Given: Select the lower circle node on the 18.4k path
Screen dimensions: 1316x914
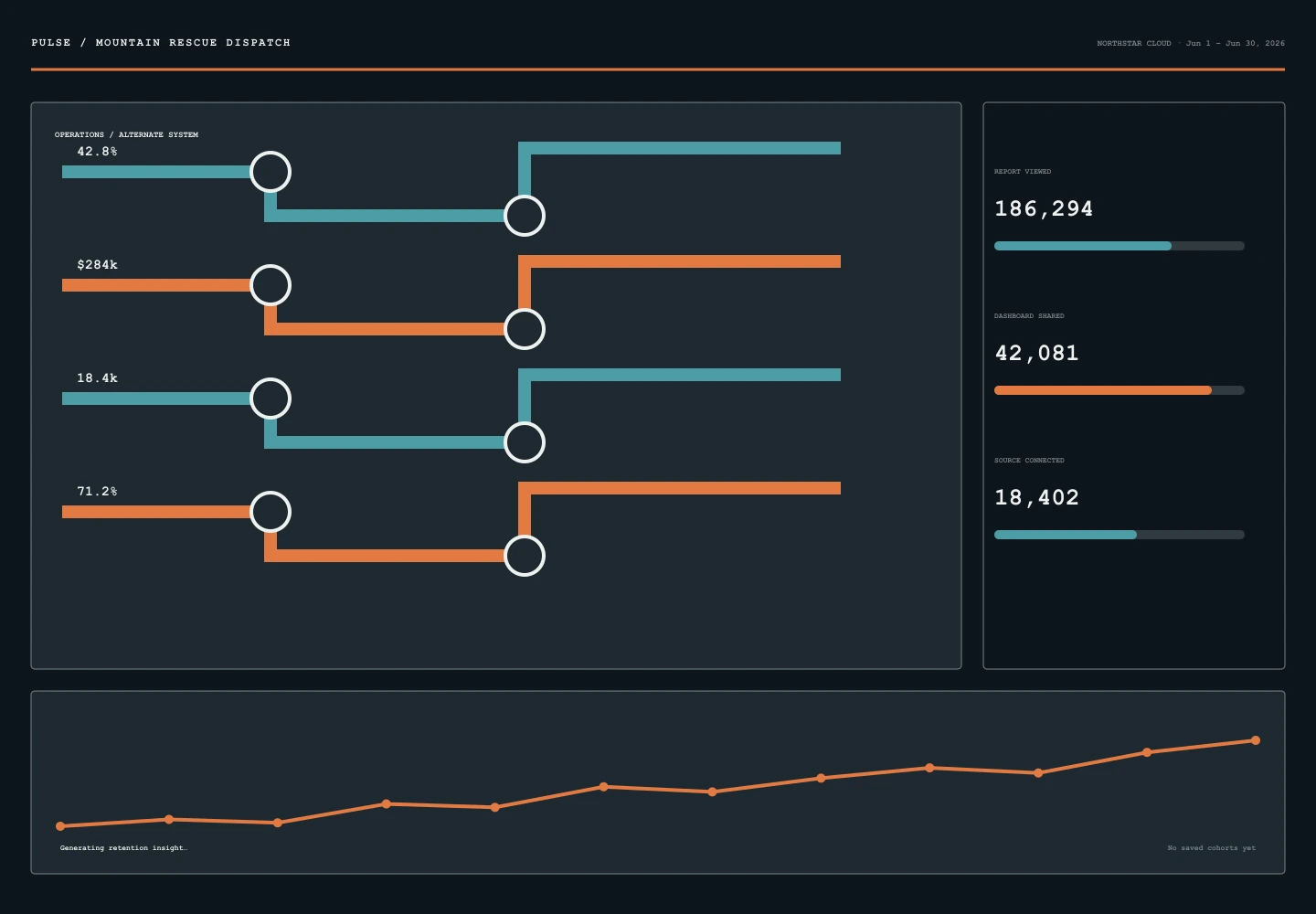Looking at the screenshot, I should tap(525, 442).
